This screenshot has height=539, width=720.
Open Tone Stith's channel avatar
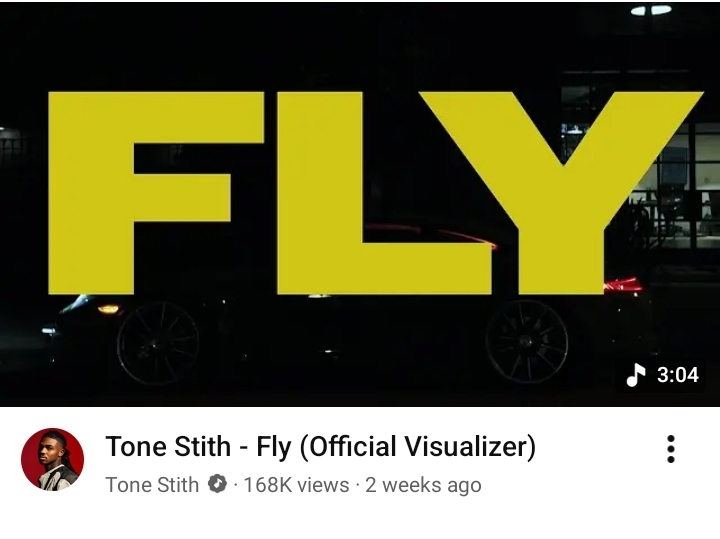[52, 459]
